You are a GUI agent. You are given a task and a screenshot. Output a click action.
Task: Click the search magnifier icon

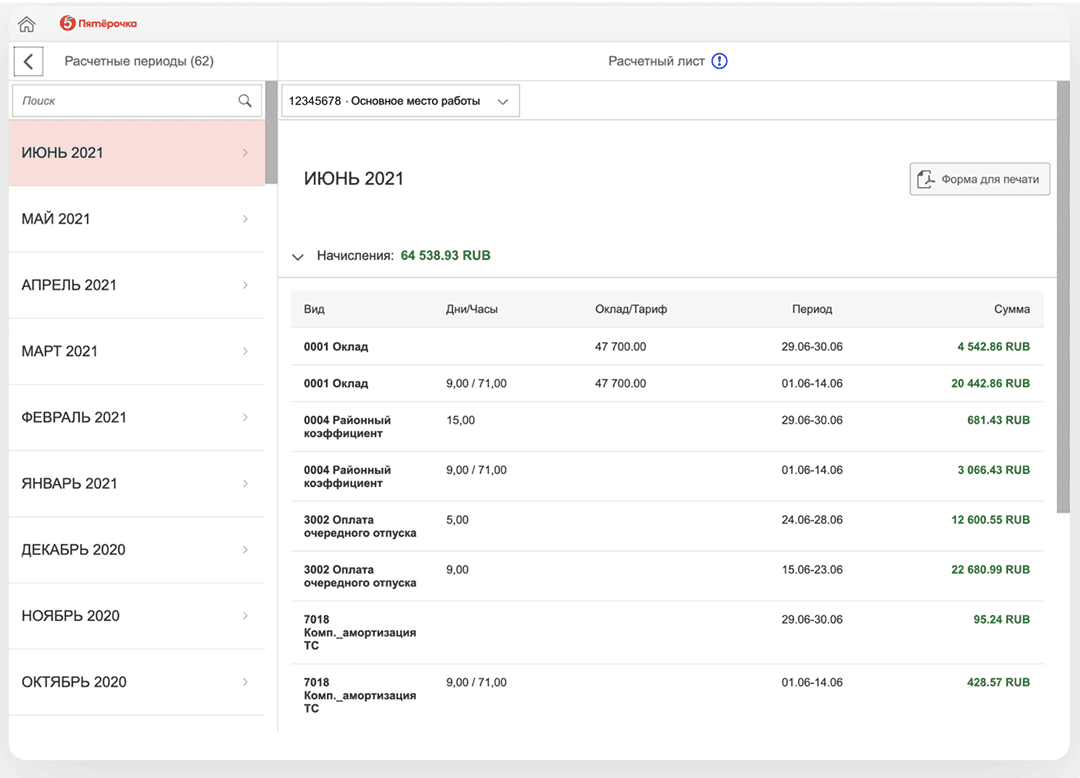point(245,101)
